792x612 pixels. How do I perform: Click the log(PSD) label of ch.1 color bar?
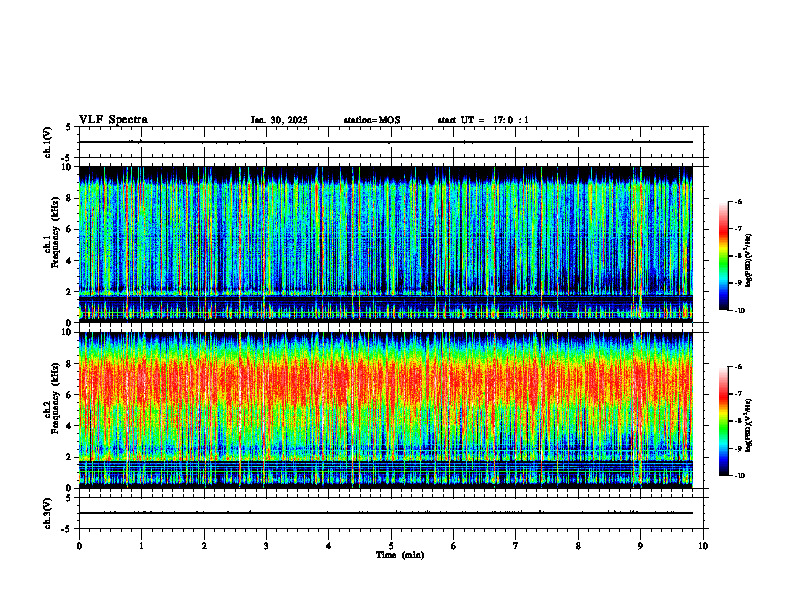point(749,261)
